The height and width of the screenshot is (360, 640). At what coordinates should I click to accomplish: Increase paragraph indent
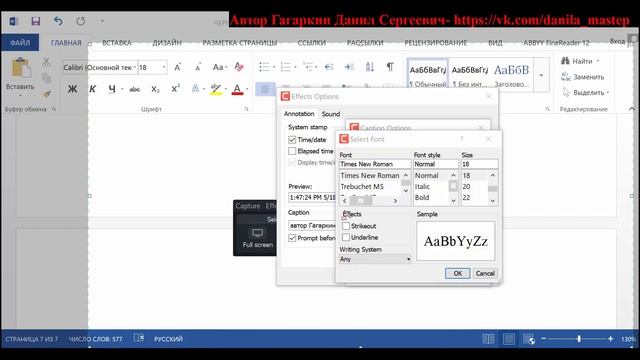(349, 67)
